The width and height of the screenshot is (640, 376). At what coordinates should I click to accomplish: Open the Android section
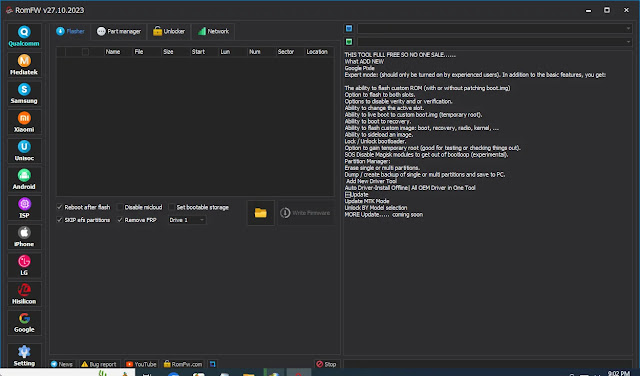[x=24, y=179]
